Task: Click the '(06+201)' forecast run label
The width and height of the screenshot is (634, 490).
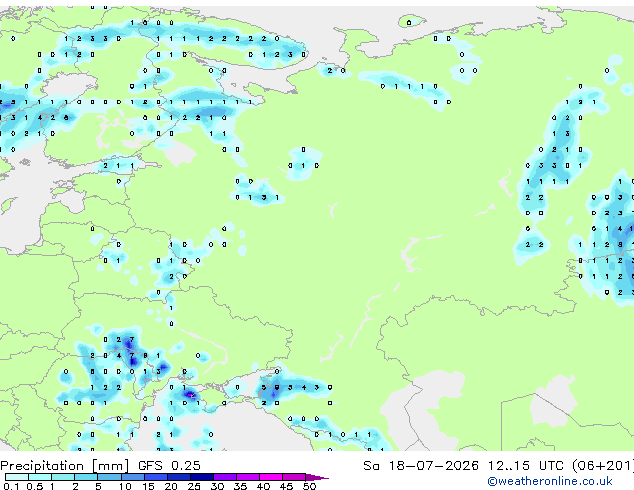Action: (x=603, y=465)
